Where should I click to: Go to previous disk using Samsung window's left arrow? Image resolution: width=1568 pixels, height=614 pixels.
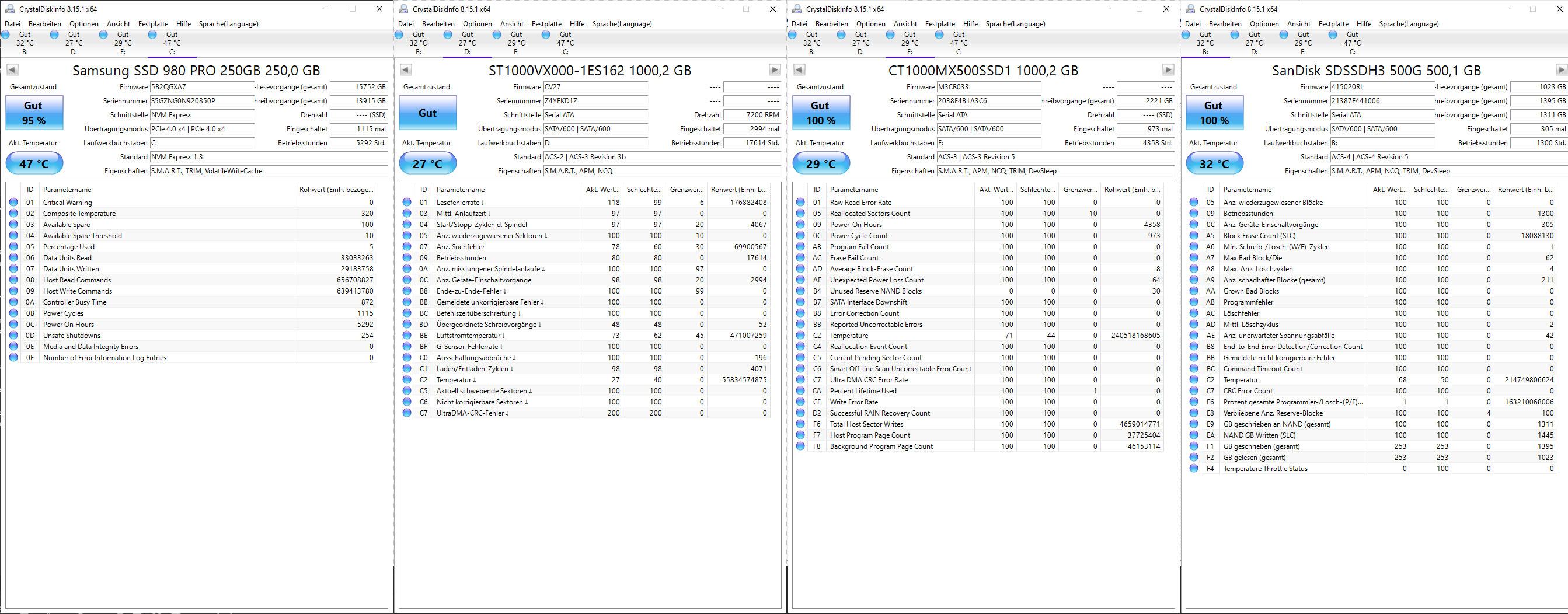[12, 70]
